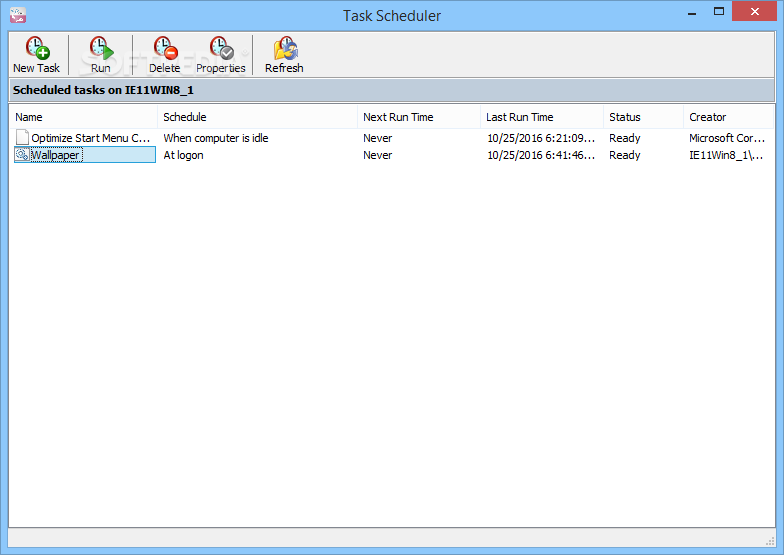
Task: Sort by the Schedule column header
Action: (257, 117)
